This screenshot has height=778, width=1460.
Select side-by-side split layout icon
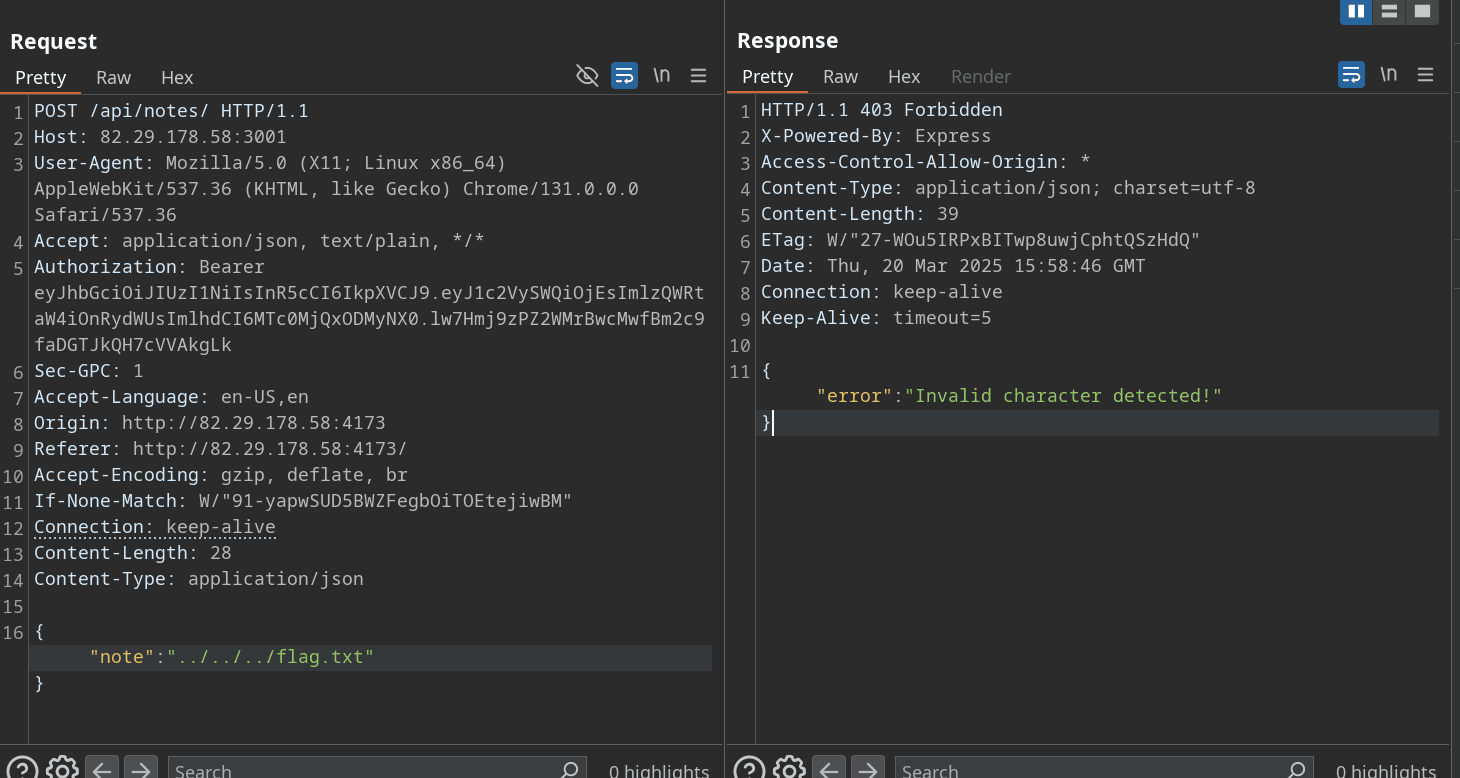pos(1356,12)
